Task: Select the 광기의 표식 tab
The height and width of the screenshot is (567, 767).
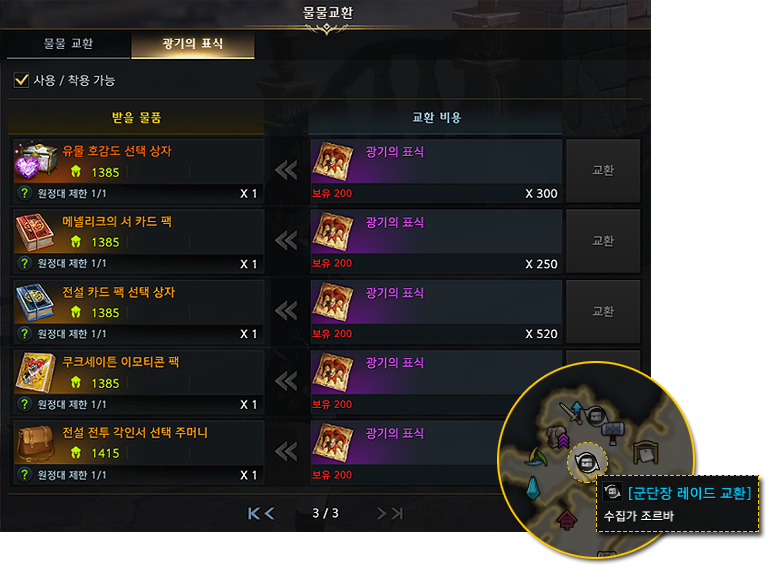Action: tap(193, 44)
